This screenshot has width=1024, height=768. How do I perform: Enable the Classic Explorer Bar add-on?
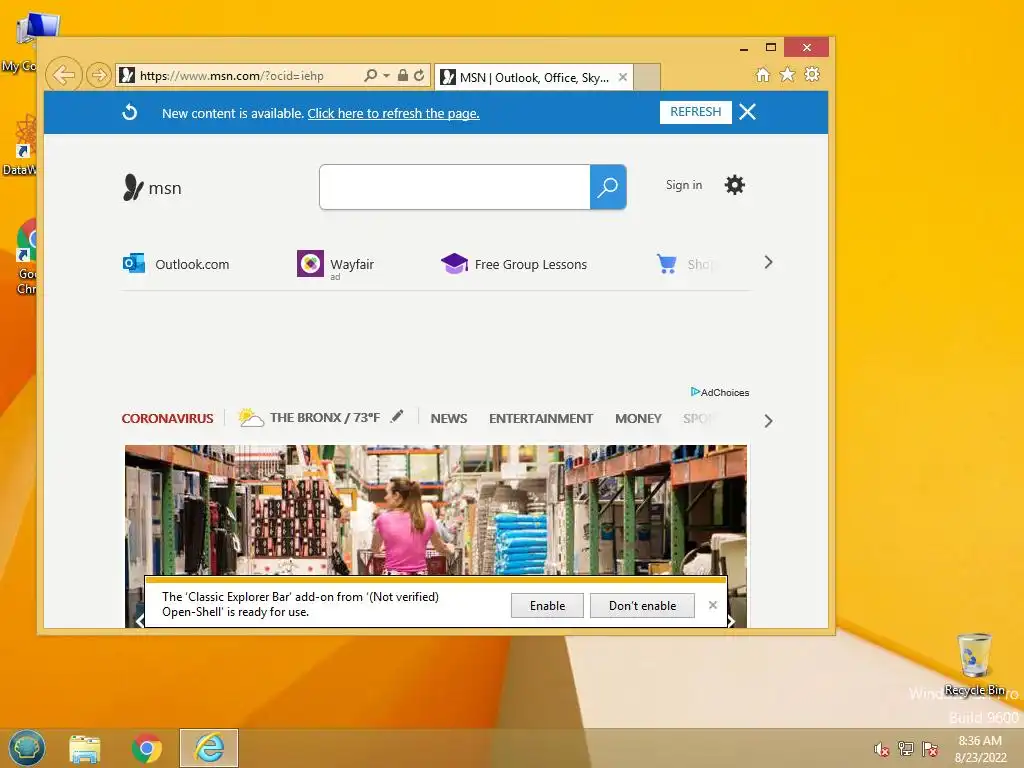point(547,605)
